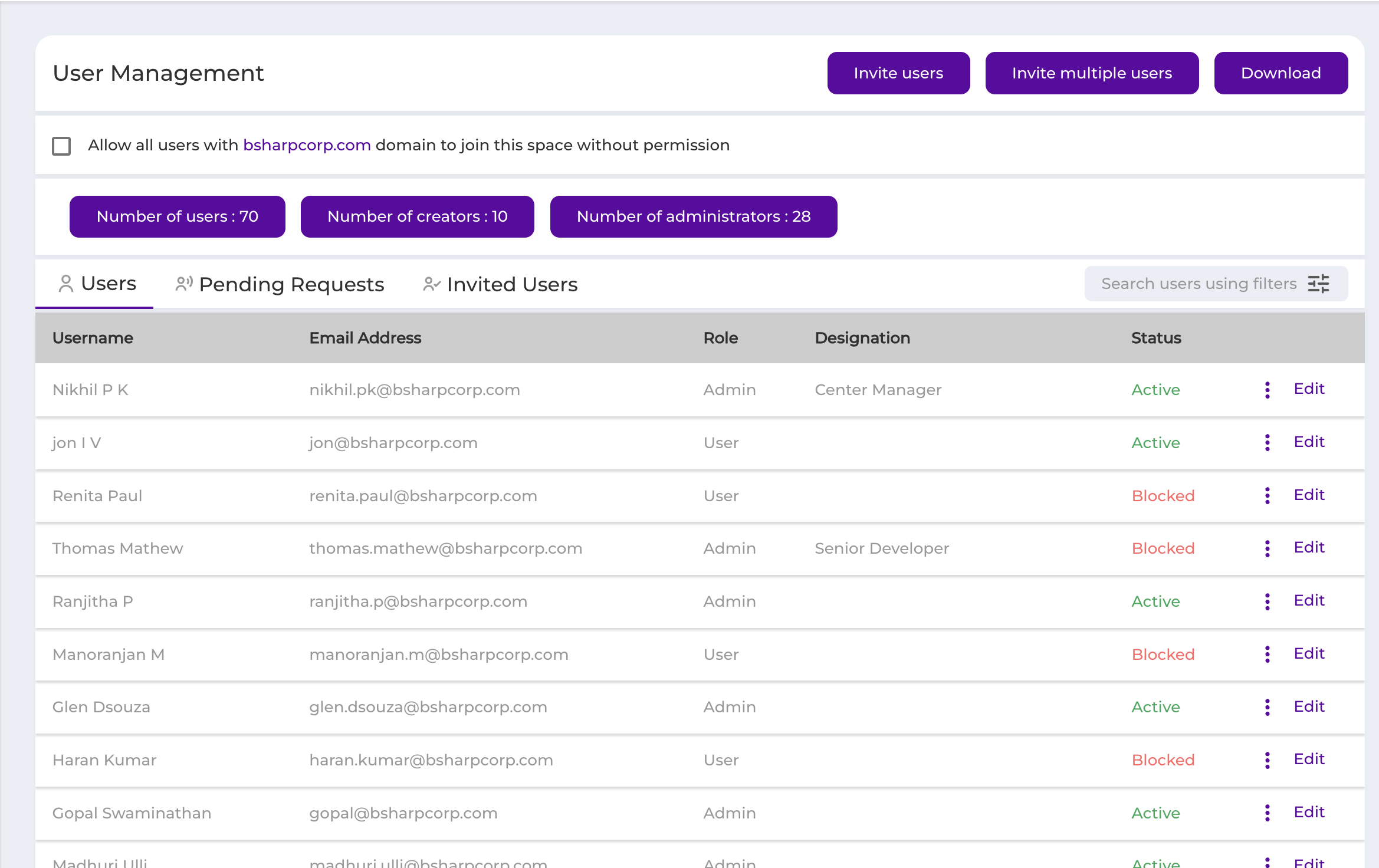Click the Invite users button
The image size is (1379, 868).
[898, 73]
